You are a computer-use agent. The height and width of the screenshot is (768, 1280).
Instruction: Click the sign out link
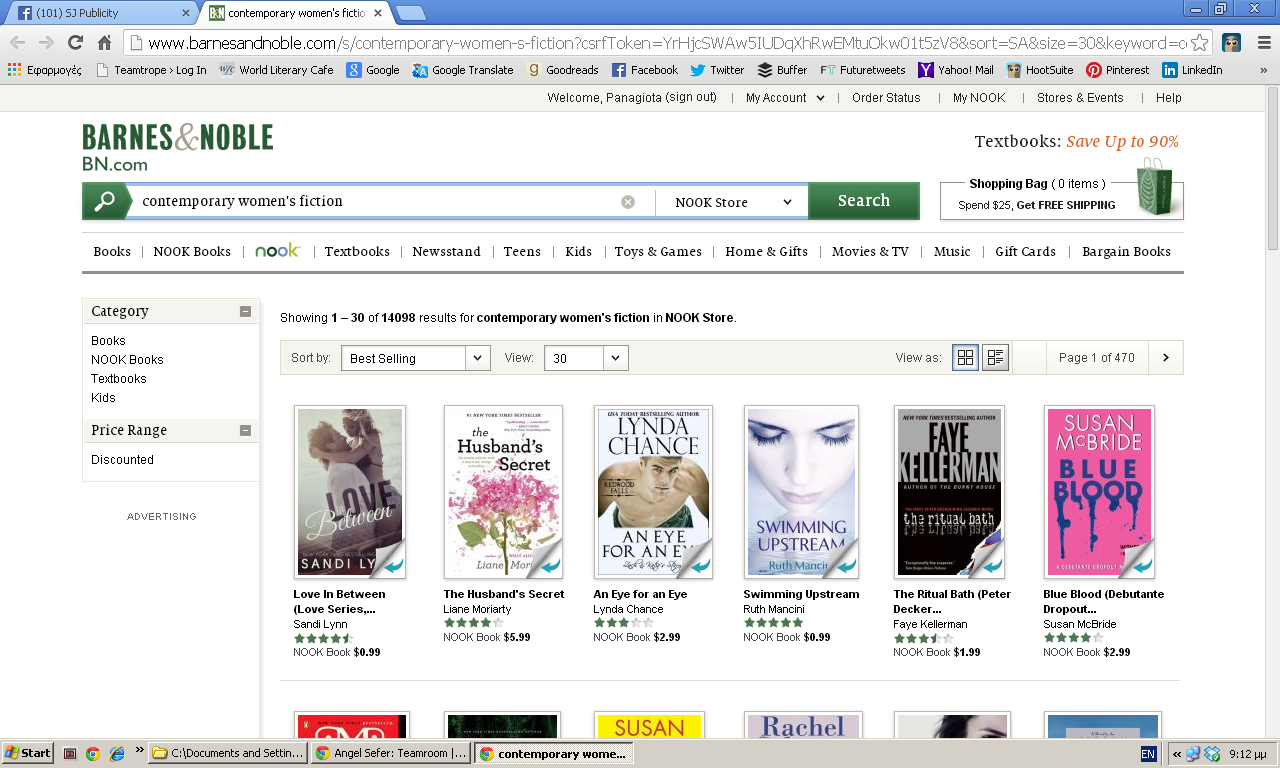691,98
